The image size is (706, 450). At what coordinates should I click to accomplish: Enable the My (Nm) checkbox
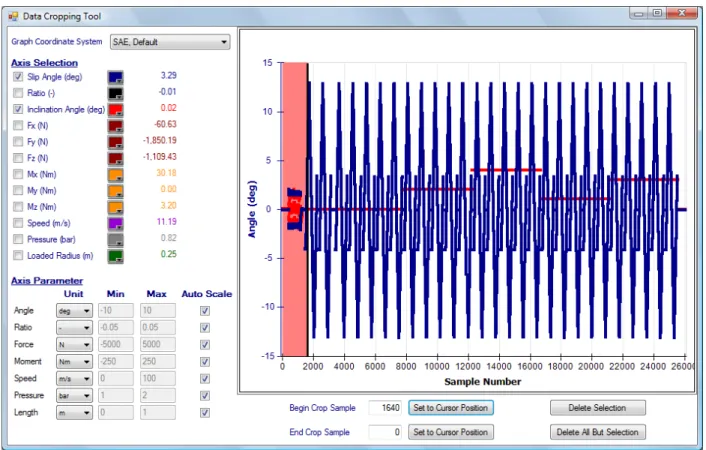point(18,190)
